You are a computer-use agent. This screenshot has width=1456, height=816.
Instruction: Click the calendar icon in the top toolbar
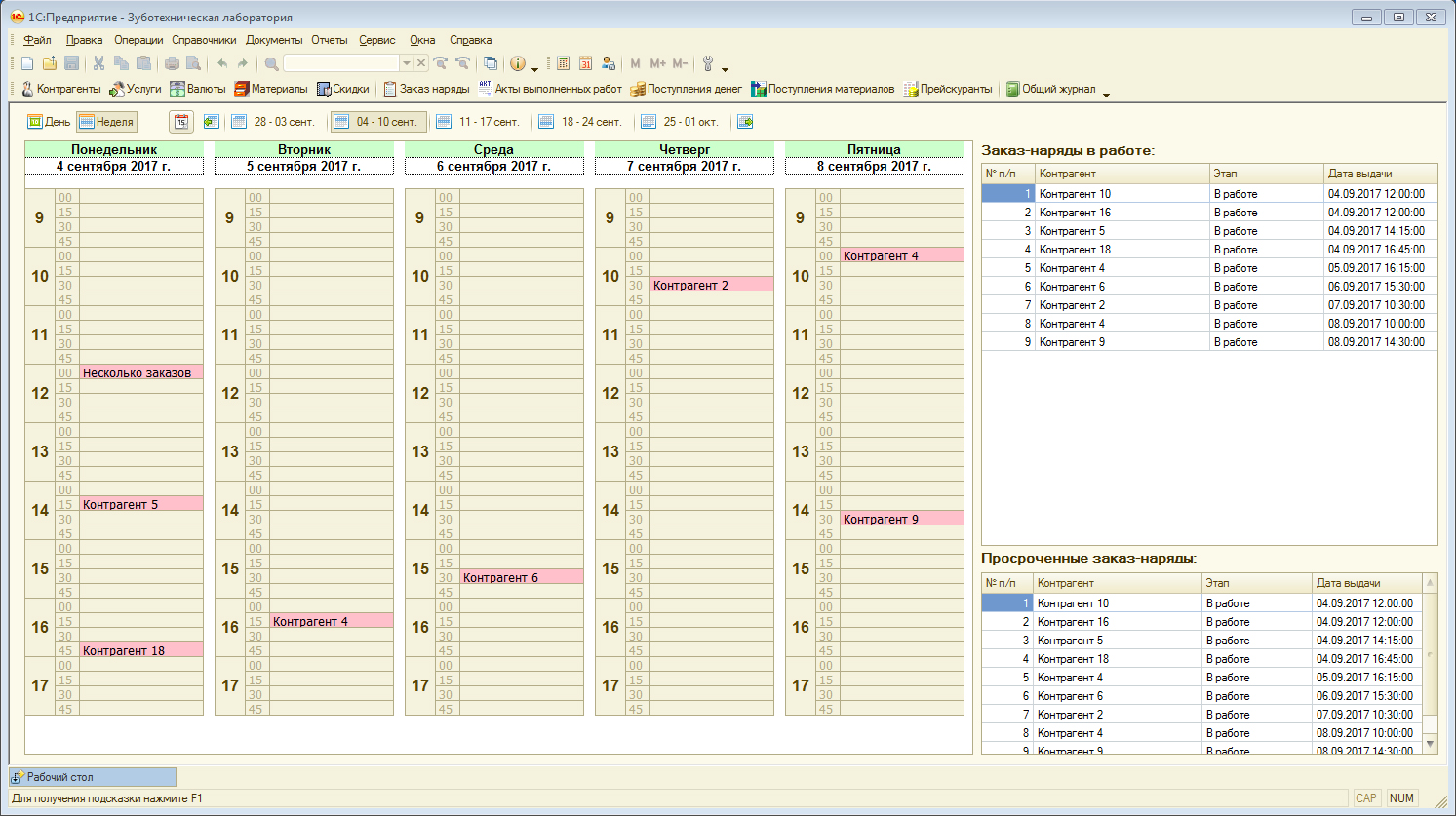click(585, 63)
